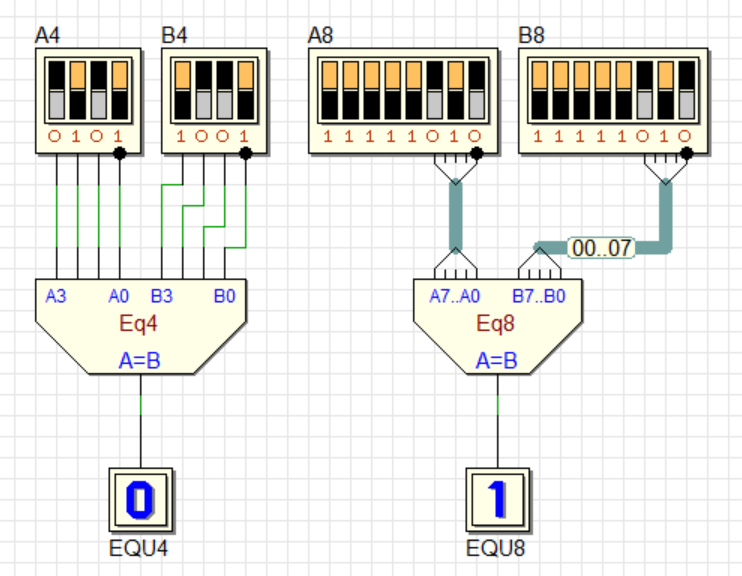The height and width of the screenshot is (576, 742).
Task: Select the EQU4 output display showing 0
Action: point(141,500)
